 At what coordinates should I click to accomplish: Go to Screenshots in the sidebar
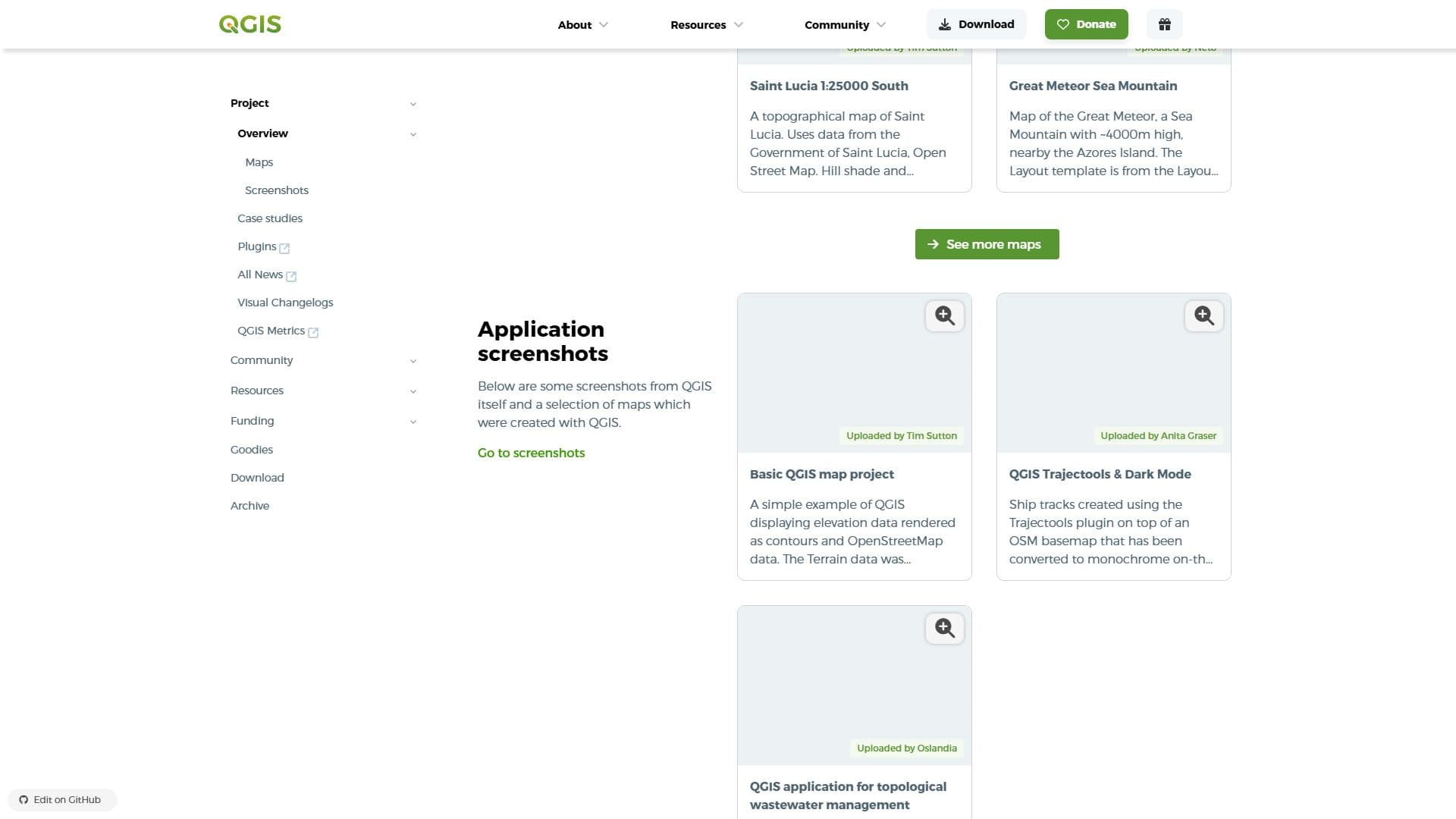click(x=276, y=190)
